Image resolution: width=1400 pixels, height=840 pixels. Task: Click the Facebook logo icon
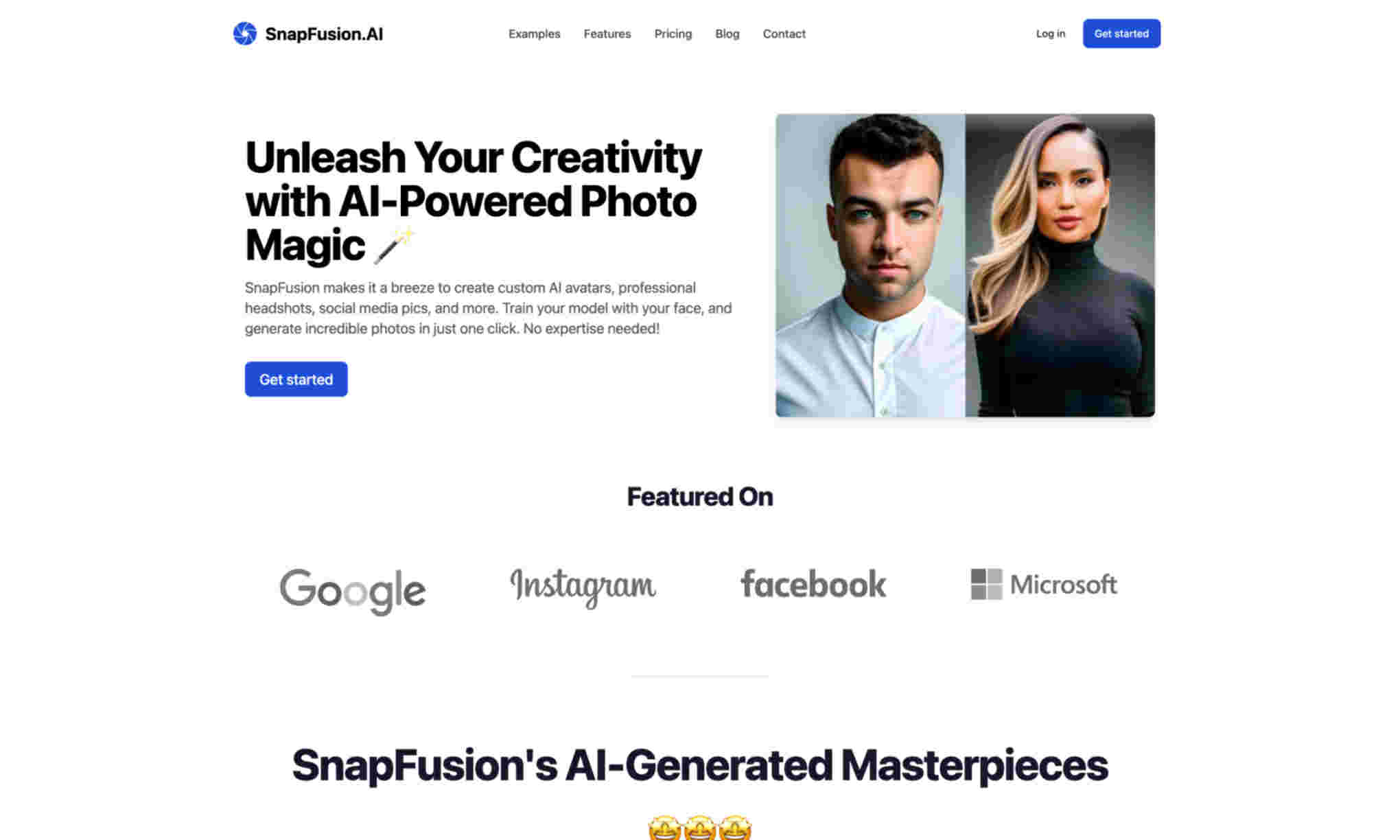[x=813, y=583]
